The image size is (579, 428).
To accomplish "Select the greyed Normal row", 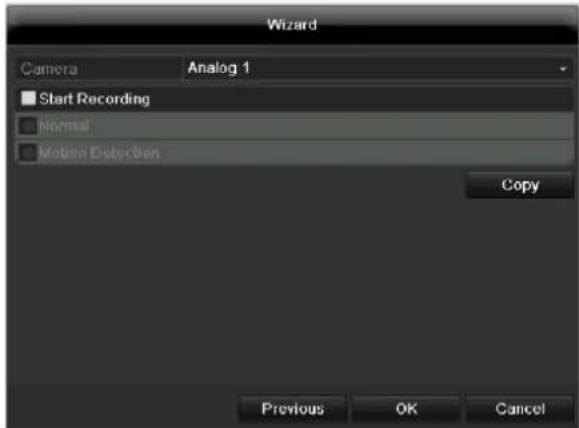I will [x=294, y=126].
